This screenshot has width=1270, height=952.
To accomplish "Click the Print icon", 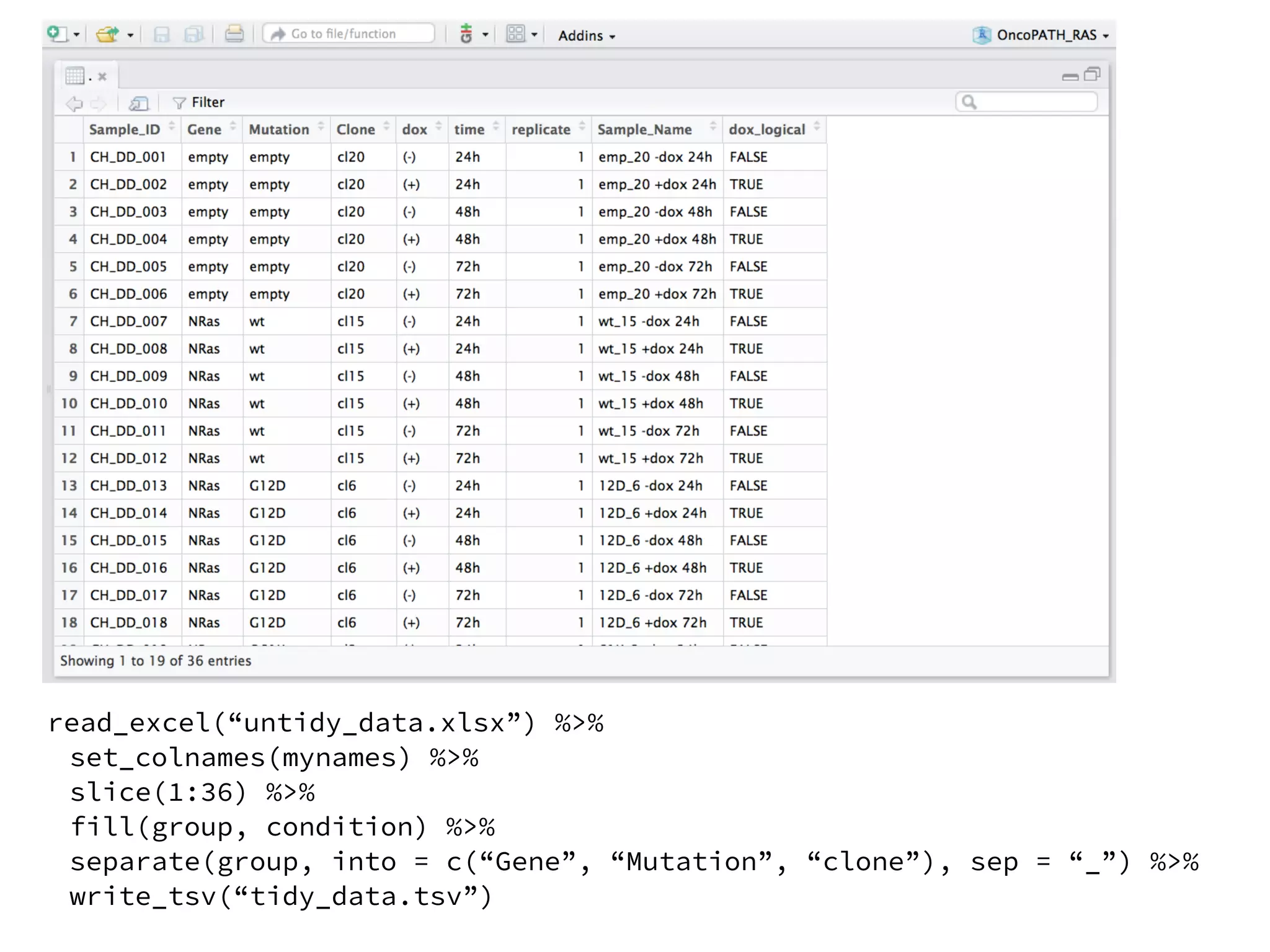I will [234, 34].
